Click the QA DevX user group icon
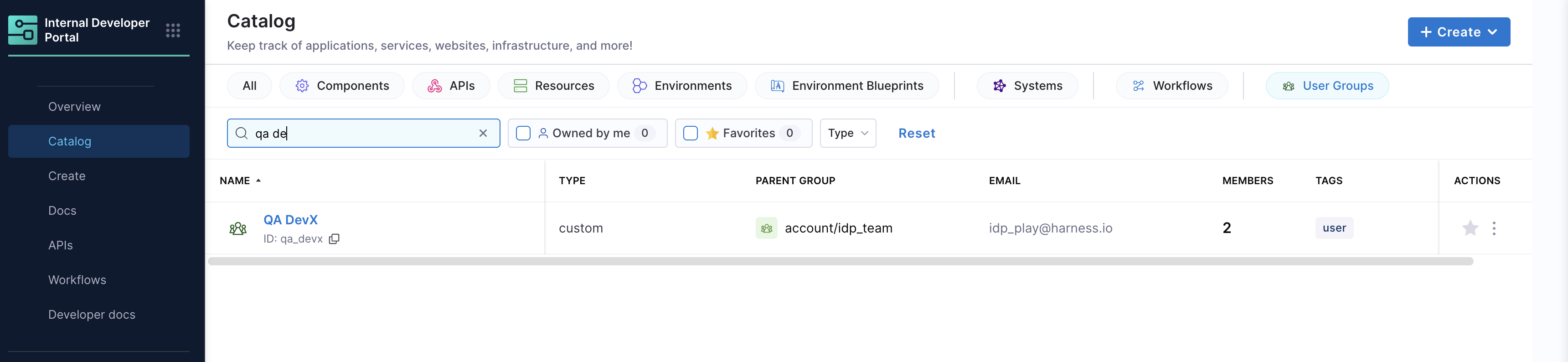Screen dimensions: 1568x362 [238, 228]
